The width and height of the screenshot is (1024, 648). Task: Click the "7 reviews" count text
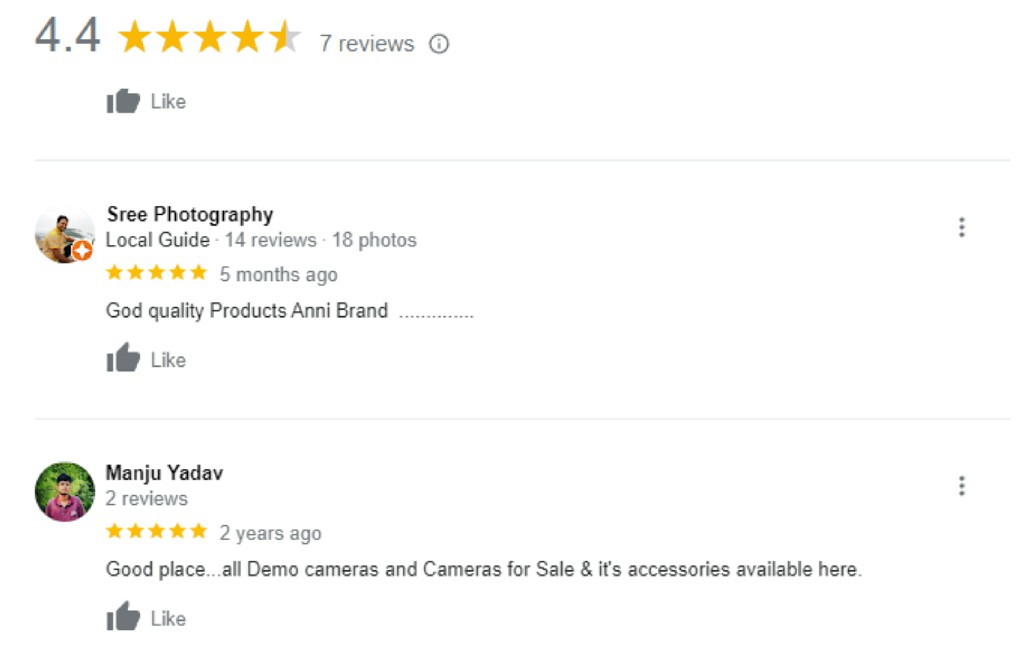coord(366,44)
